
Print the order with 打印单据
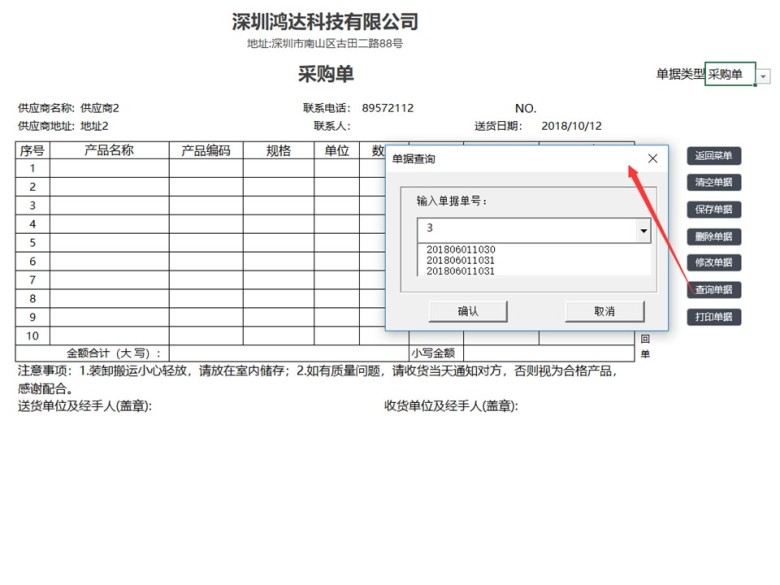pos(714,317)
